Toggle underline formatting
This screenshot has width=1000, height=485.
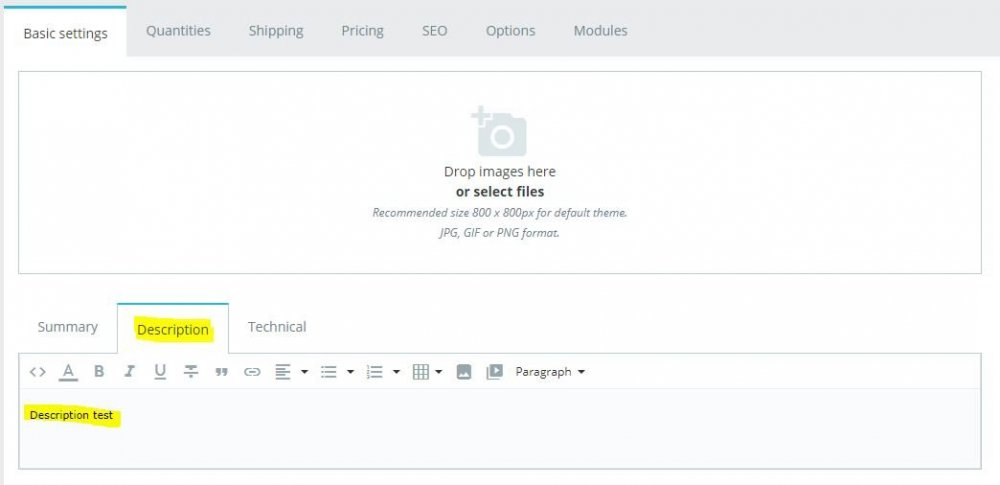click(x=160, y=371)
